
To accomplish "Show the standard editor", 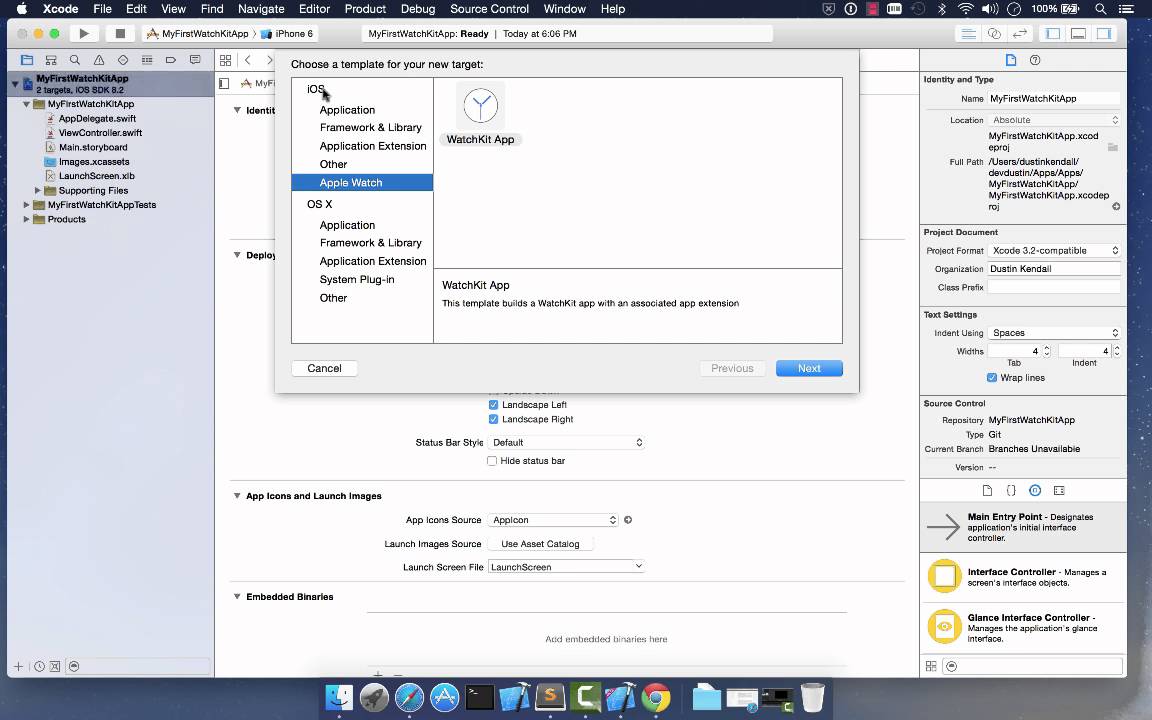I will [x=969, y=33].
